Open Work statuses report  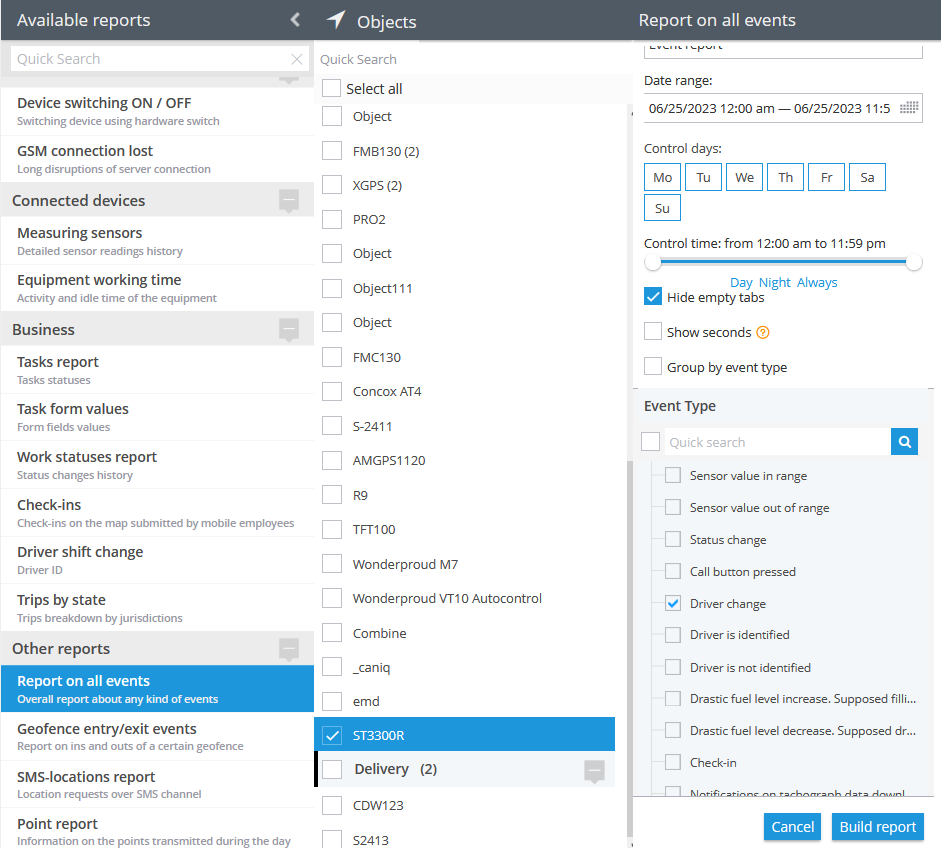157,465
